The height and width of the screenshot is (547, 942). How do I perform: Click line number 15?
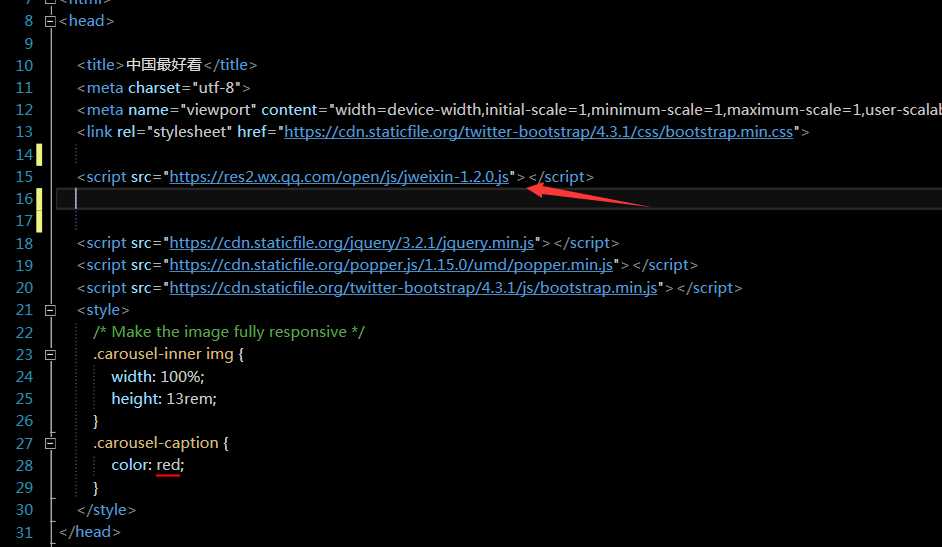click(24, 177)
